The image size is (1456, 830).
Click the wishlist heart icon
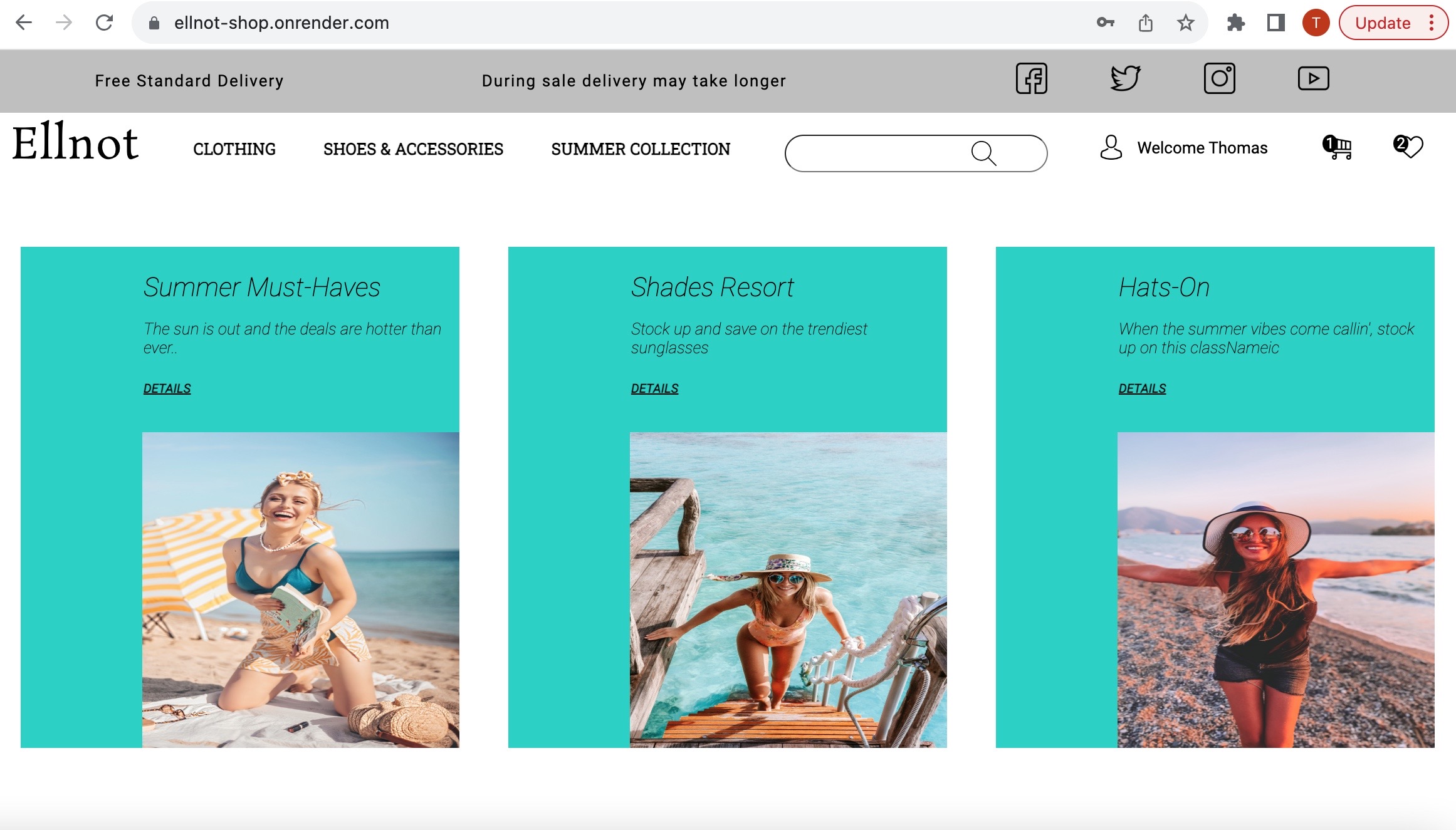pyautogui.click(x=1410, y=148)
